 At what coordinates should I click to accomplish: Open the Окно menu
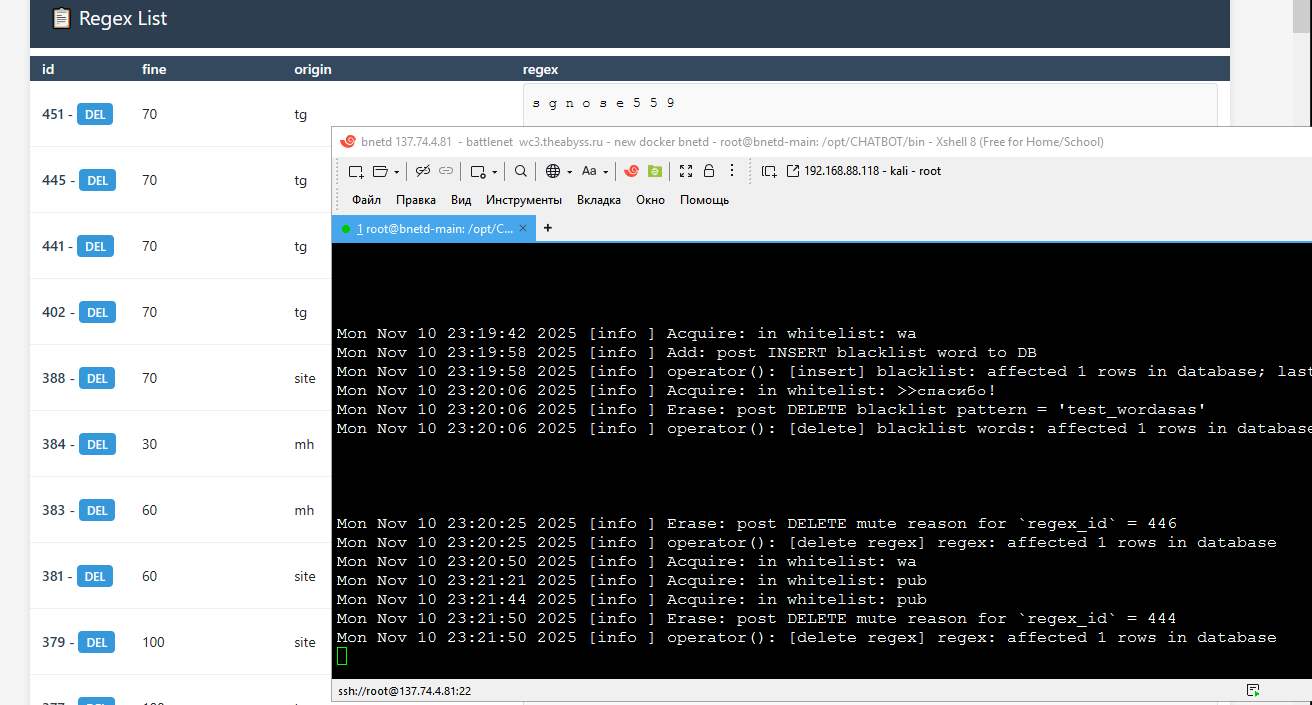coord(650,200)
